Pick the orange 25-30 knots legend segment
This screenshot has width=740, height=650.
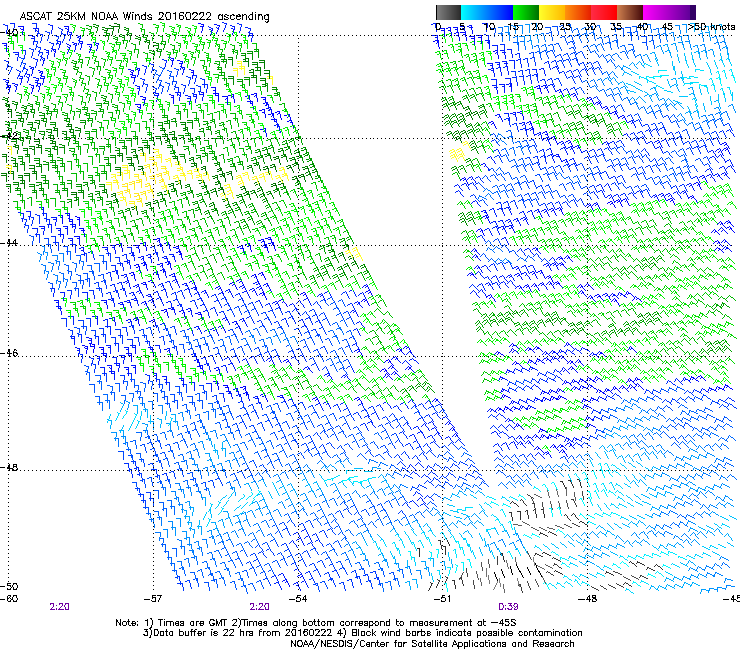[x=578, y=12]
